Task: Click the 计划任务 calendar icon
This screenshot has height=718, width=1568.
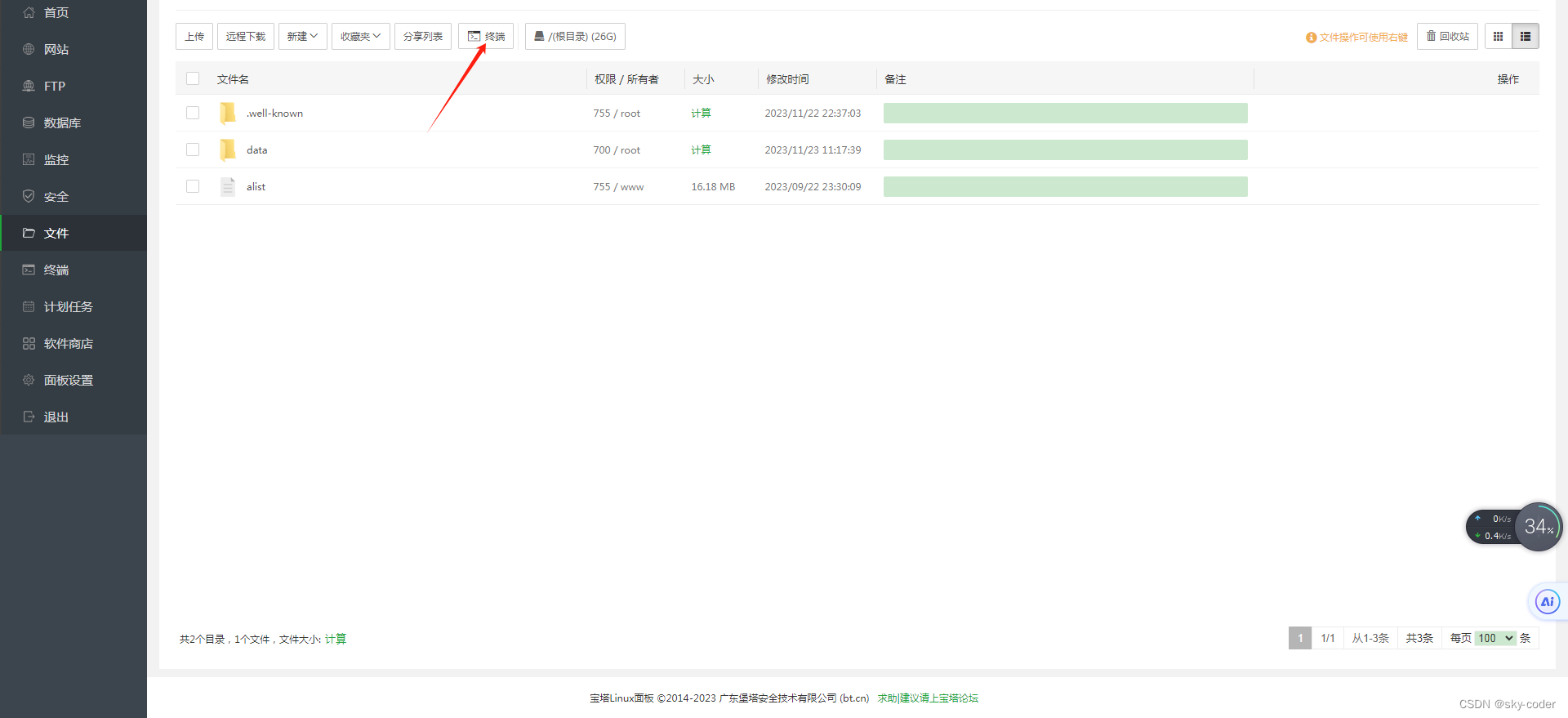Action: [x=29, y=306]
